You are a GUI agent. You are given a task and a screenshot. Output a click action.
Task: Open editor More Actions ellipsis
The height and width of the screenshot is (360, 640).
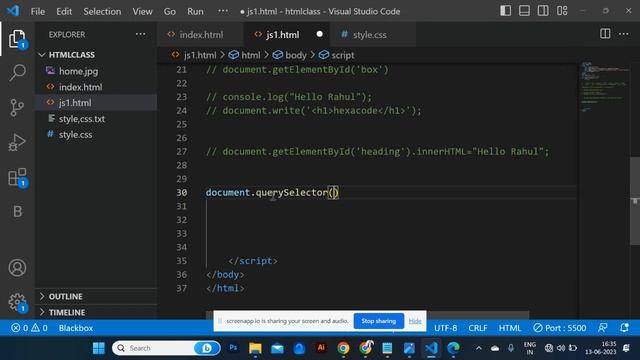(624, 34)
